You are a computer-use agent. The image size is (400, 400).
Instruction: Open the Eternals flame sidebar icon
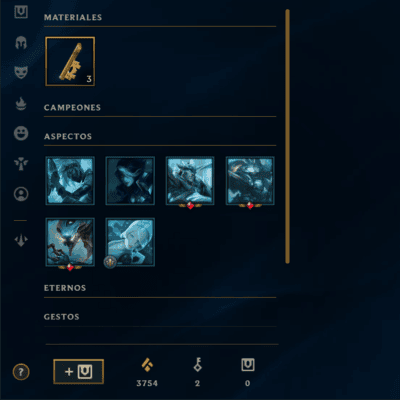(x=21, y=104)
